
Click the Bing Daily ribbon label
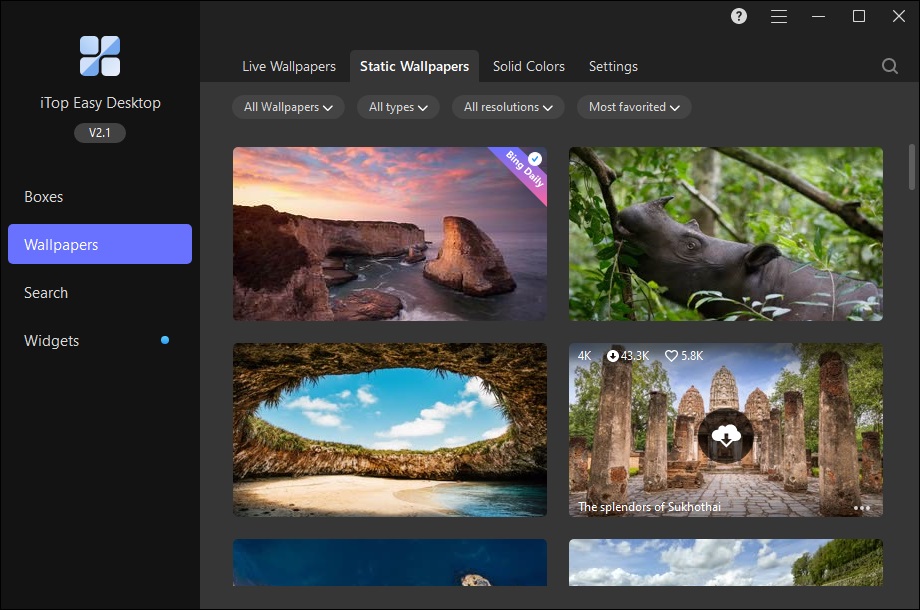pyautogui.click(x=525, y=169)
